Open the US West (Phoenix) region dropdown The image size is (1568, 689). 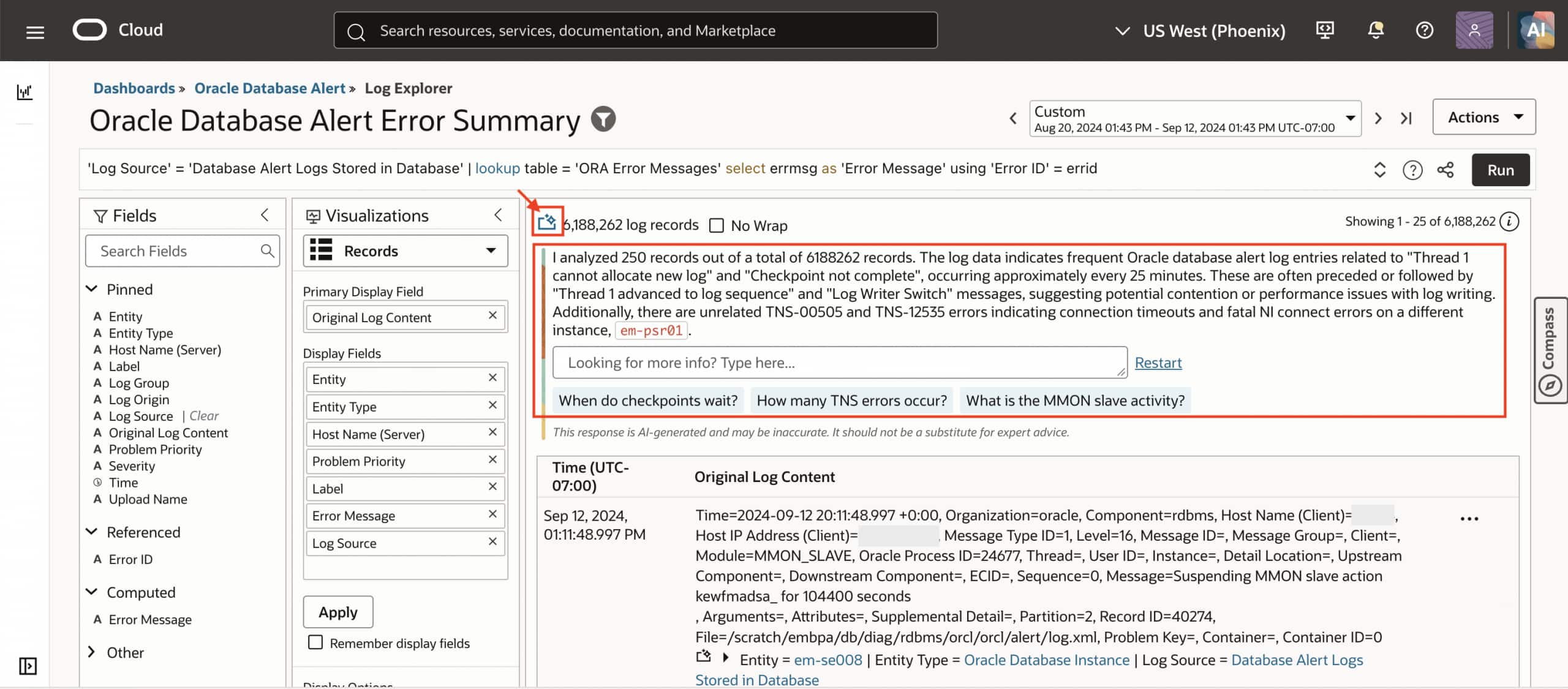[1200, 31]
